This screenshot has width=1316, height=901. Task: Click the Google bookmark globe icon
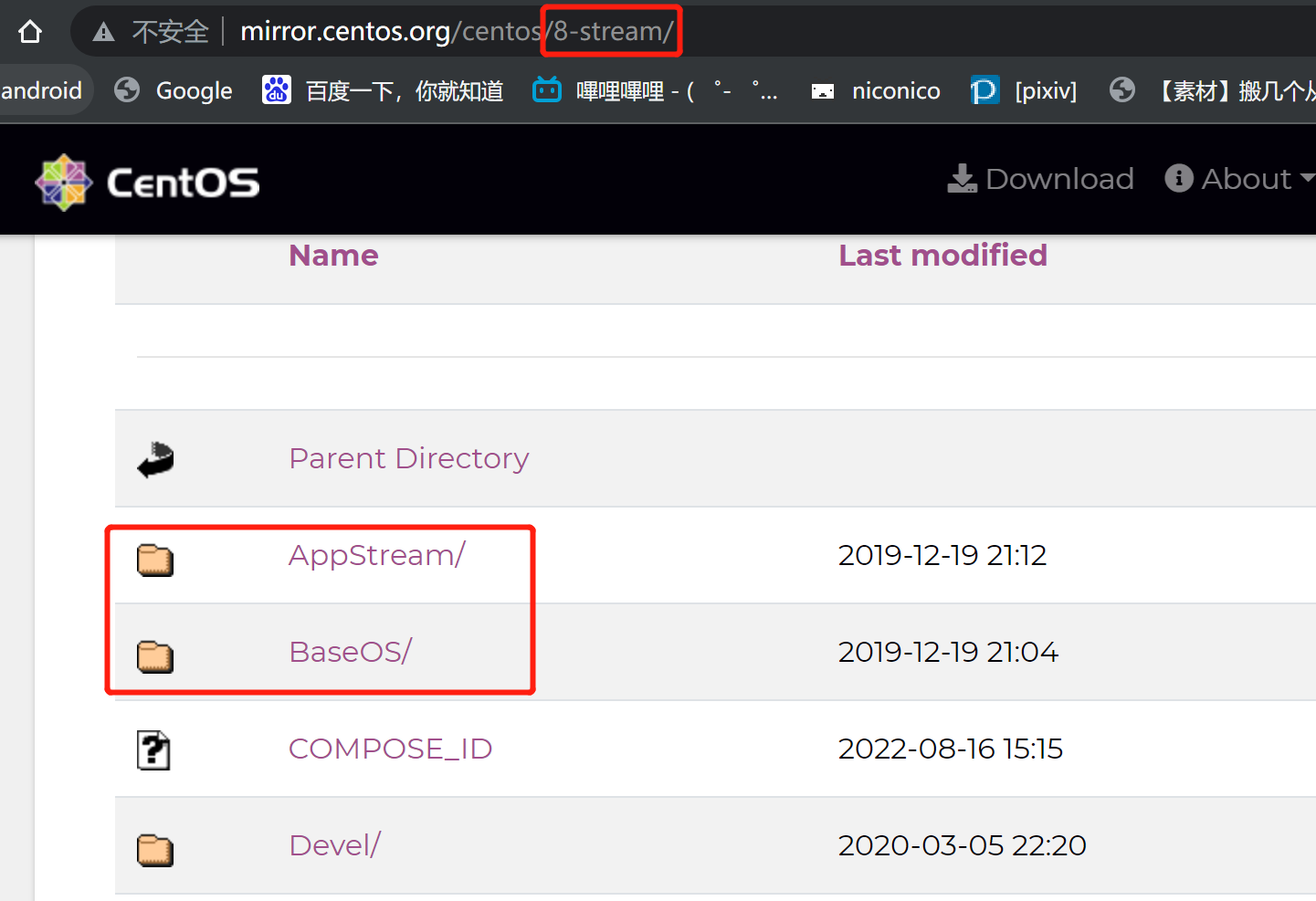127,89
